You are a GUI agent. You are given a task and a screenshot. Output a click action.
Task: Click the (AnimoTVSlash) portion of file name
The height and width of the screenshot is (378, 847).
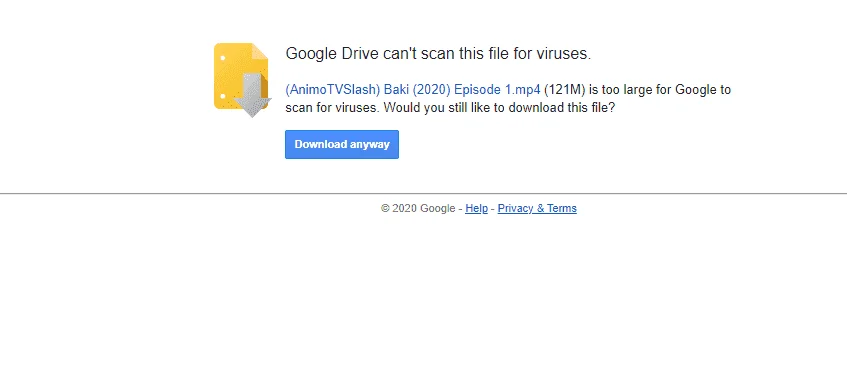333,89
